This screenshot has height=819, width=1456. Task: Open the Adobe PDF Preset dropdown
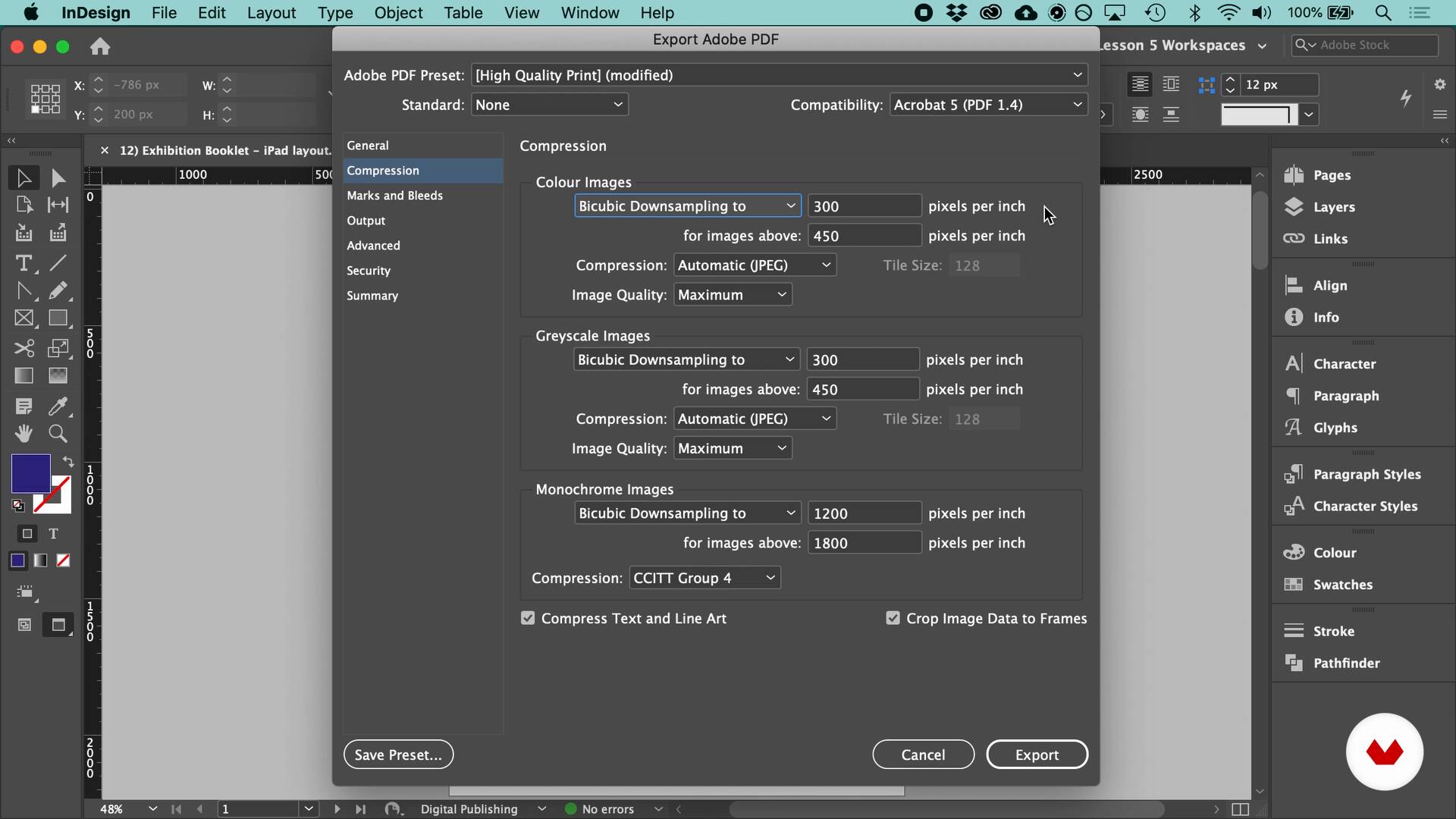pyautogui.click(x=779, y=75)
